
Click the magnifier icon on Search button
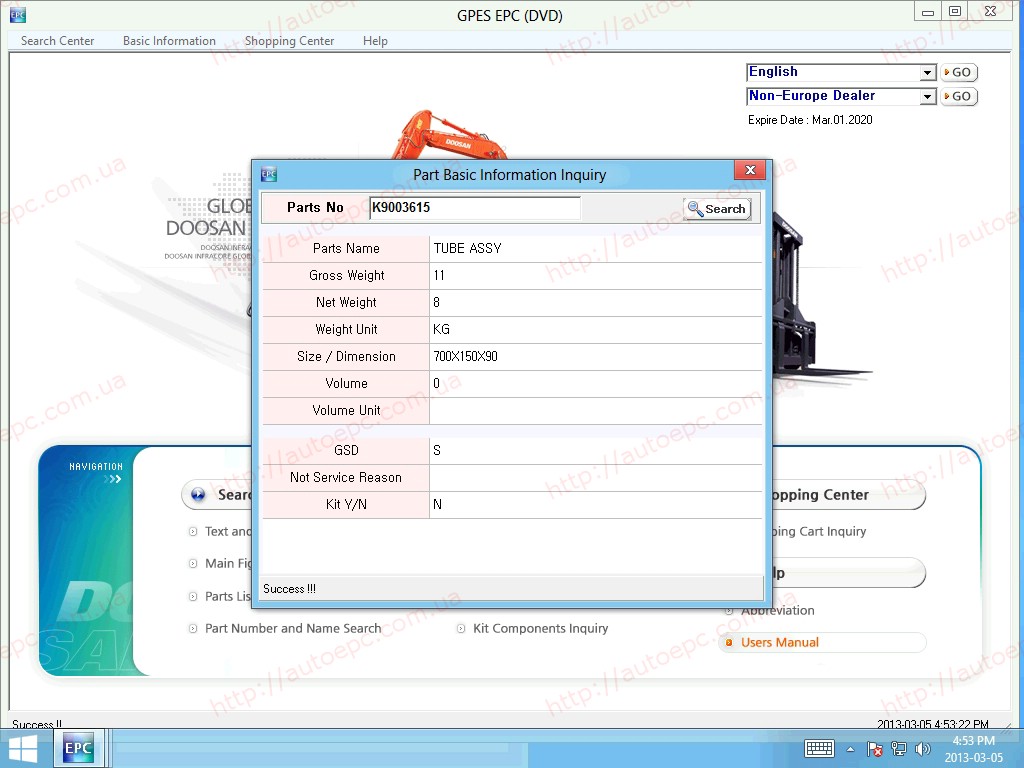696,209
